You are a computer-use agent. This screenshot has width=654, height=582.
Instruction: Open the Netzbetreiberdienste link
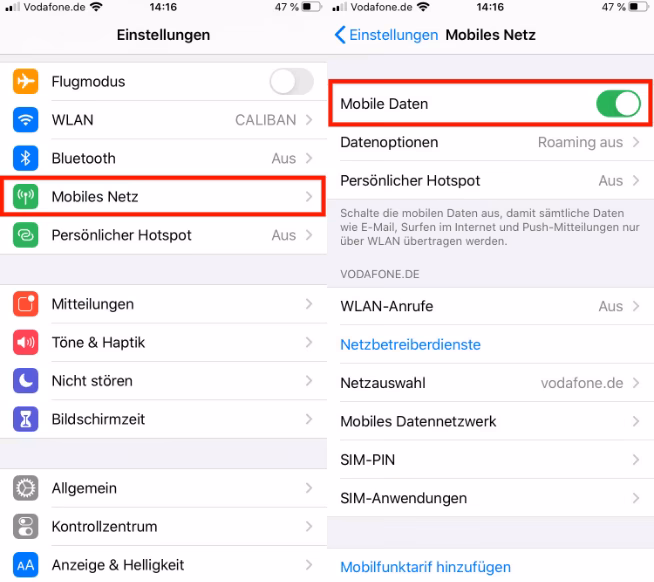pyautogui.click(x=410, y=345)
